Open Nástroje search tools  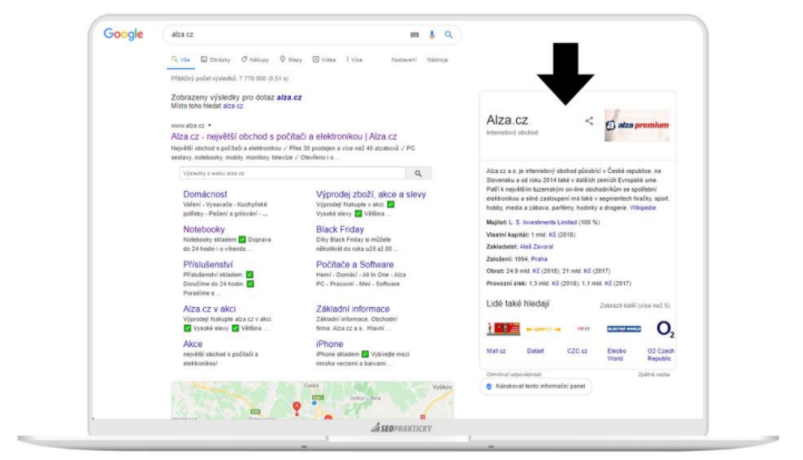pyautogui.click(x=437, y=60)
